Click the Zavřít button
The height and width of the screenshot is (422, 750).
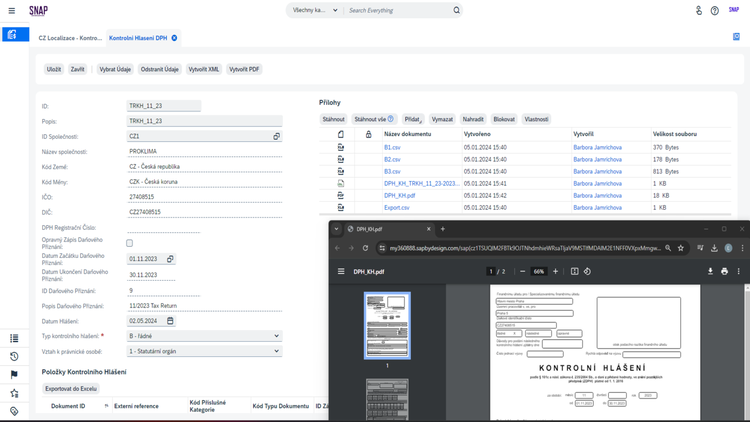[x=77, y=69]
